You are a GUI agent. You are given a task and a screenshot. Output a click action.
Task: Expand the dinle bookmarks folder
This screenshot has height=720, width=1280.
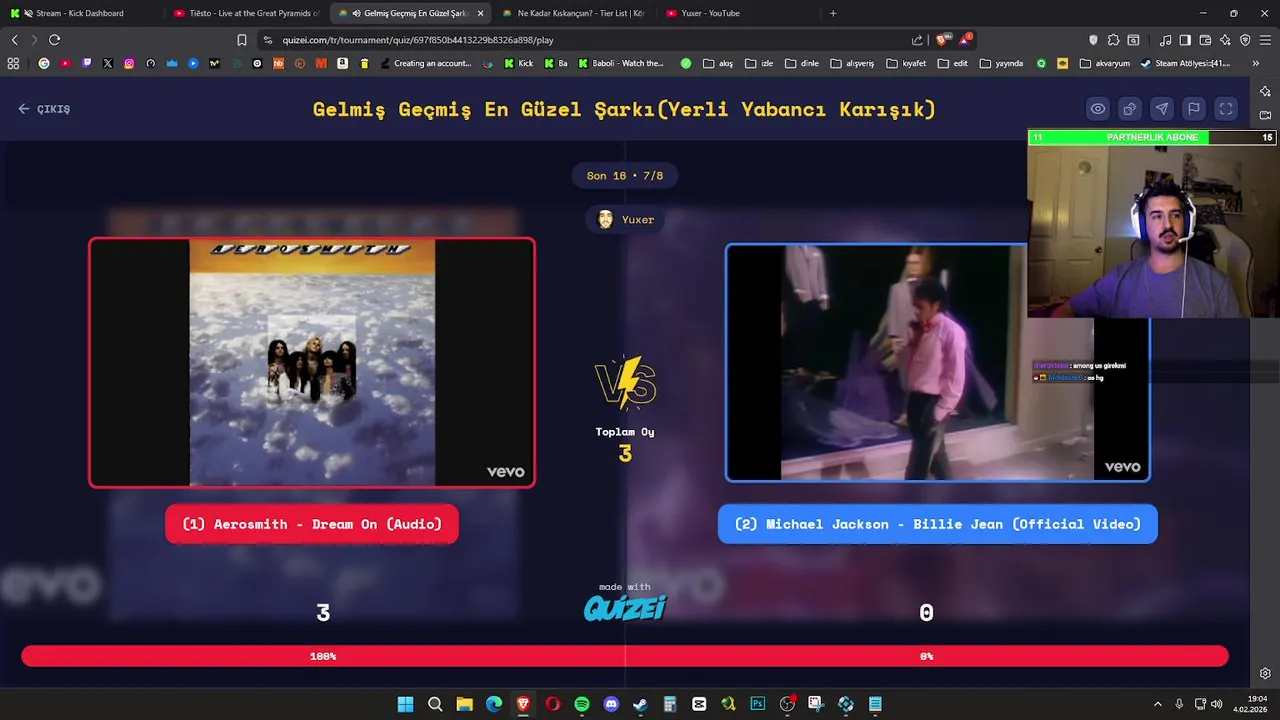pyautogui.click(x=802, y=63)
